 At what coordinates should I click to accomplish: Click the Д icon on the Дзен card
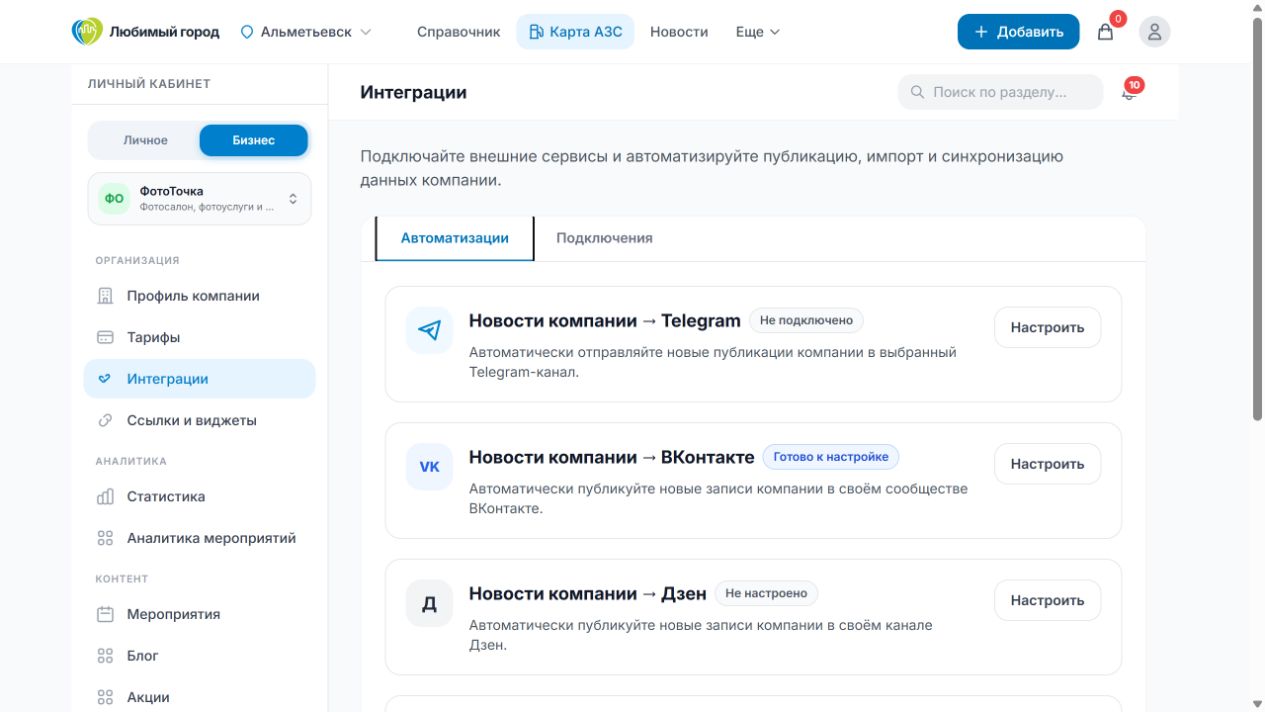pyautogui.click(x=429, y=604)
